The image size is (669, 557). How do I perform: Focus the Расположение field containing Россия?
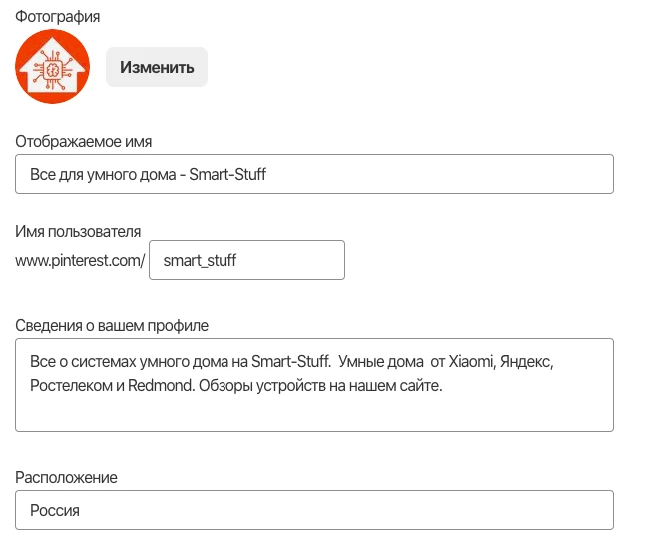314,510
